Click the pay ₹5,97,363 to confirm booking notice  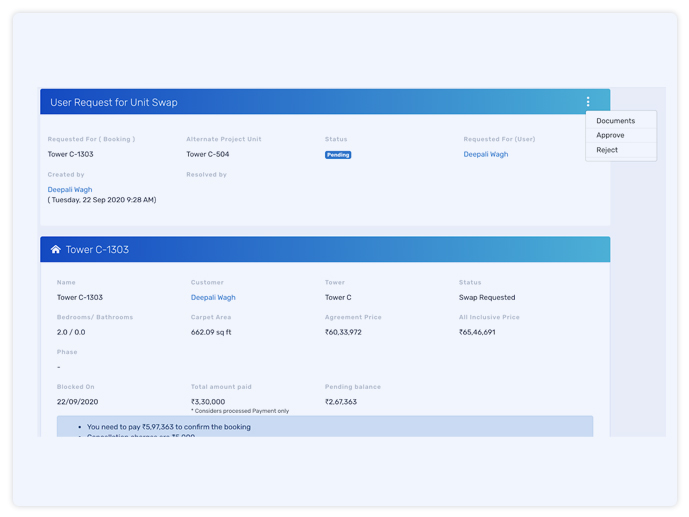coord(169,427)
